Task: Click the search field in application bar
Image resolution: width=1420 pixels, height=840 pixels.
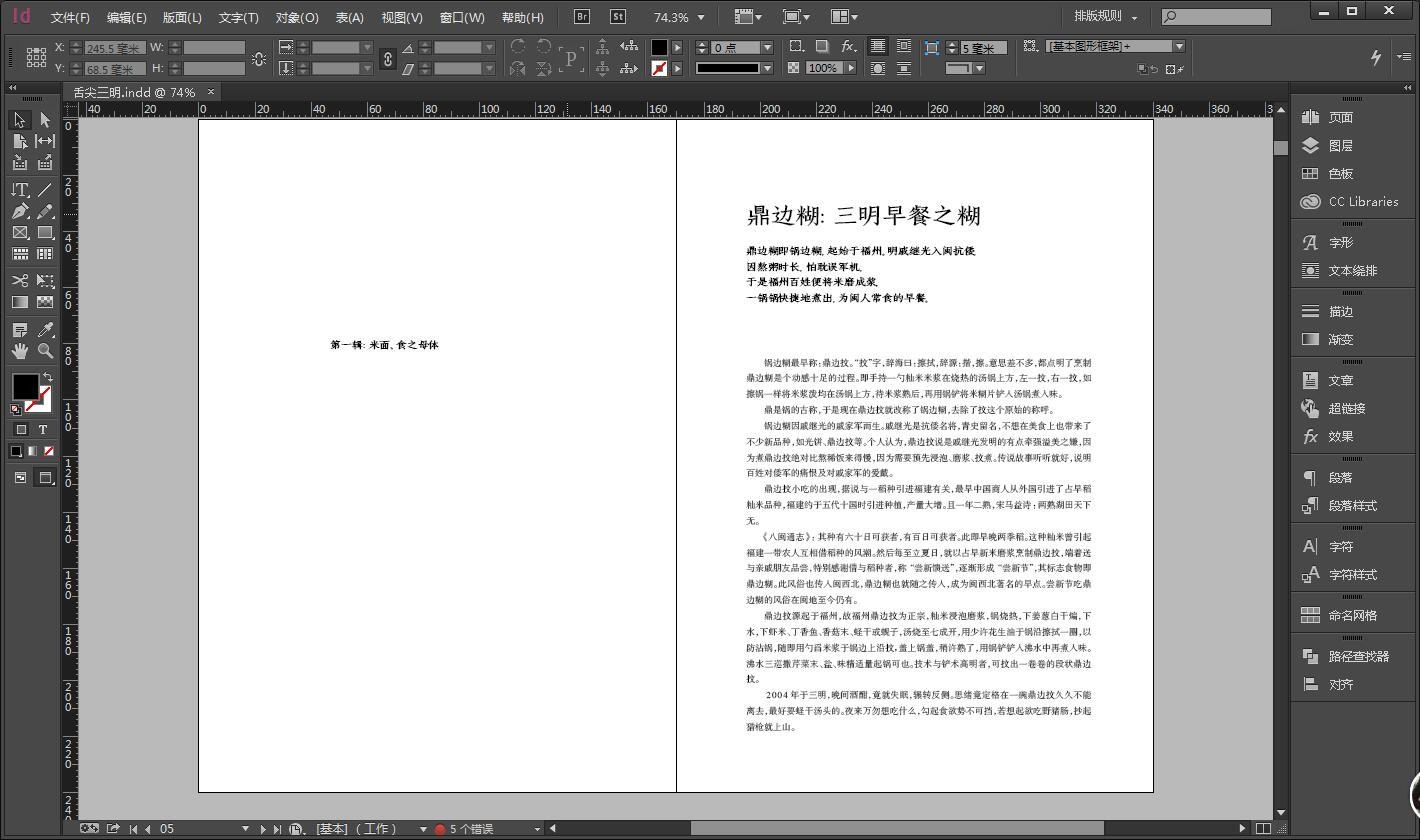Action: [1217, 17]
